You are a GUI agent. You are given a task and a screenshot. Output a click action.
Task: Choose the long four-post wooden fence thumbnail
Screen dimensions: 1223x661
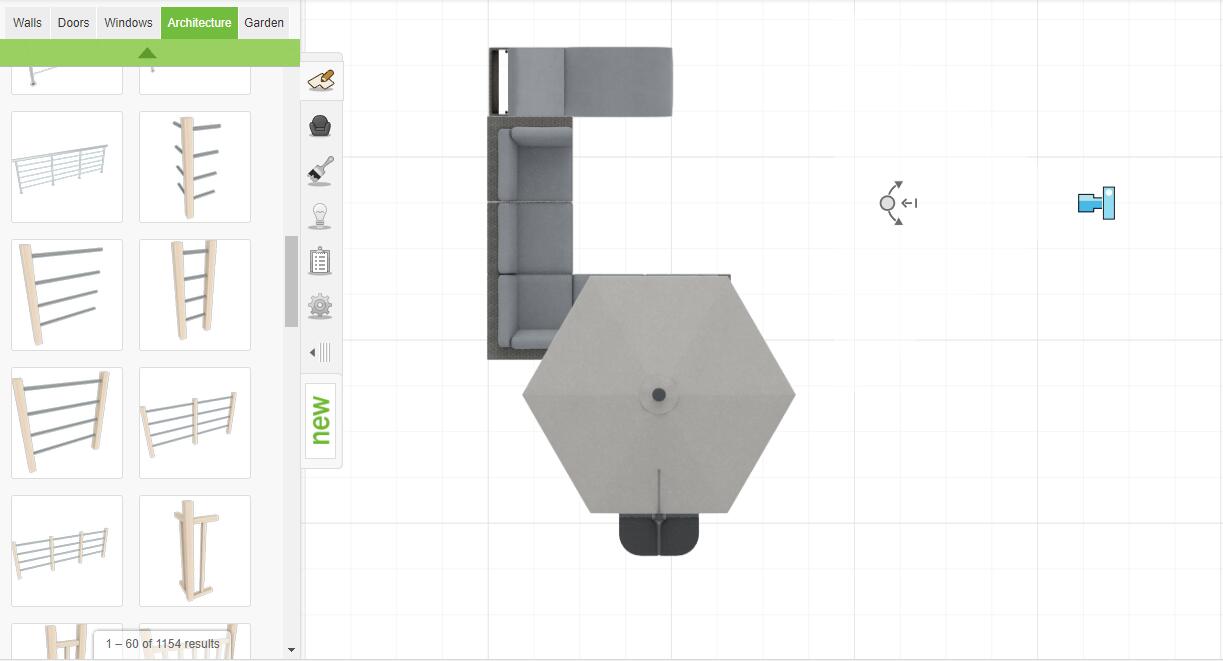(67, 551)
